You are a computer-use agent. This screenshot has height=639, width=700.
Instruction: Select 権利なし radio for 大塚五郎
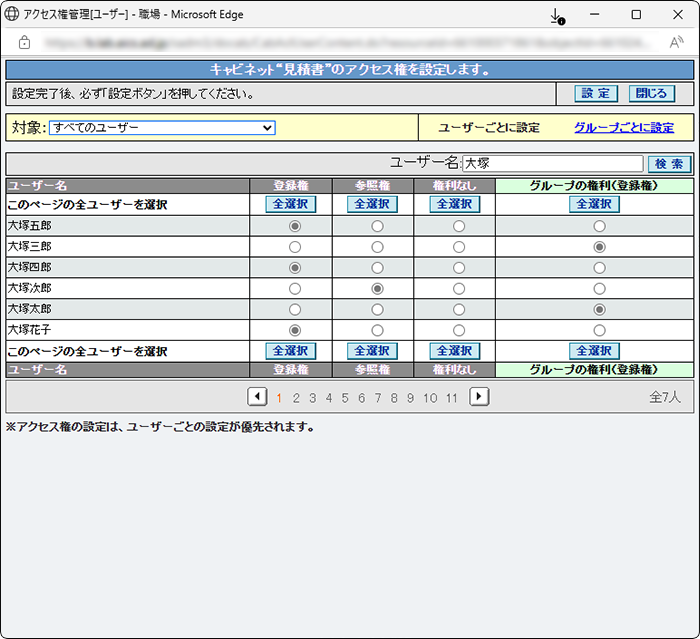459,226
